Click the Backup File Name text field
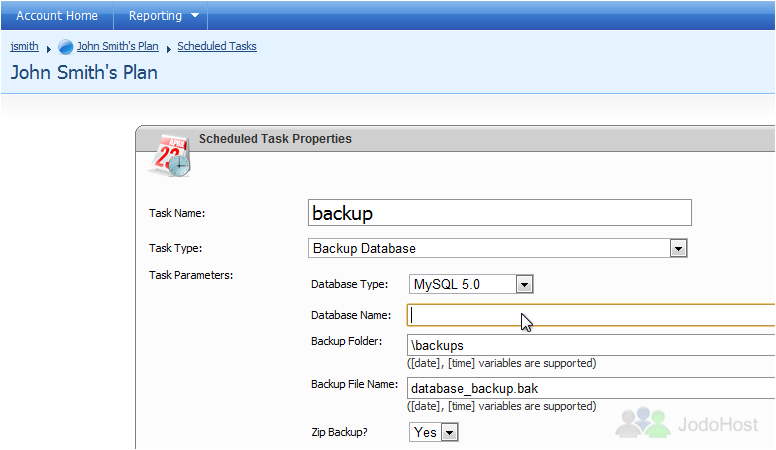The width and height of the screenshot is (776, 450). point(591,388)
